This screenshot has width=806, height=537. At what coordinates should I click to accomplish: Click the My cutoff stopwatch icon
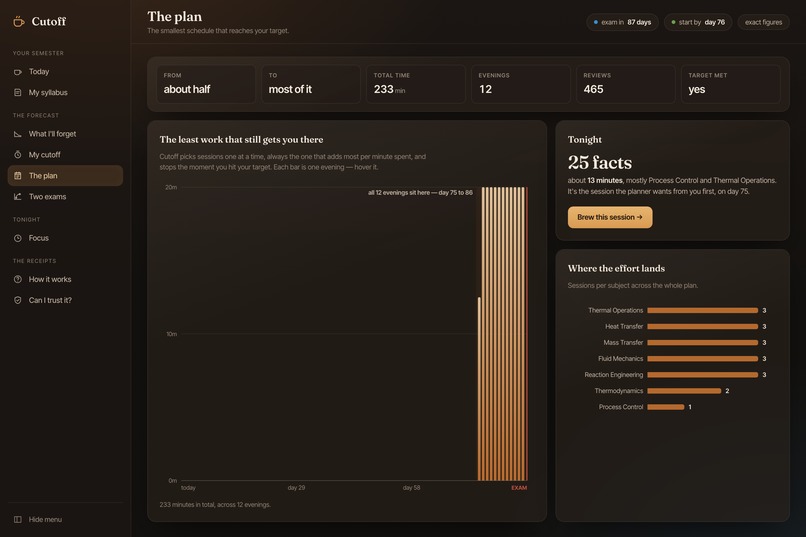click(17, 155)
